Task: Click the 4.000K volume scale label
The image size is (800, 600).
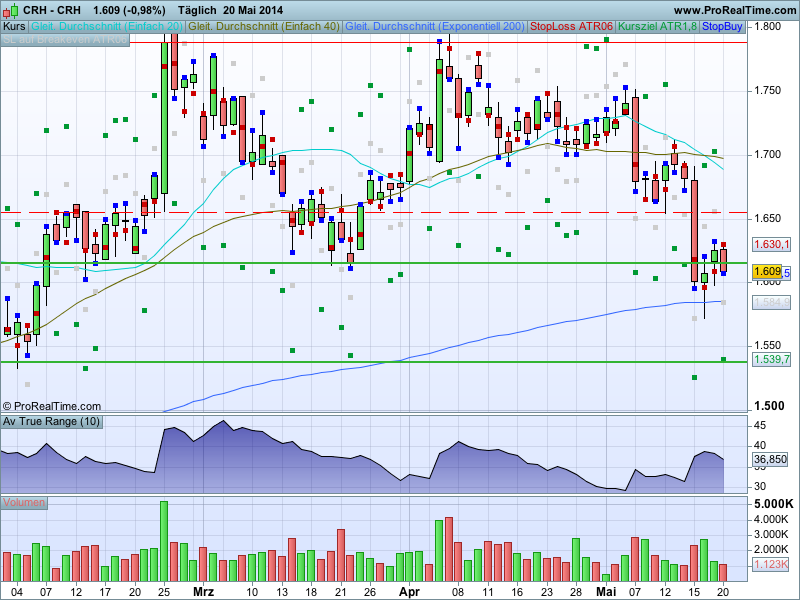Action: 771,519
